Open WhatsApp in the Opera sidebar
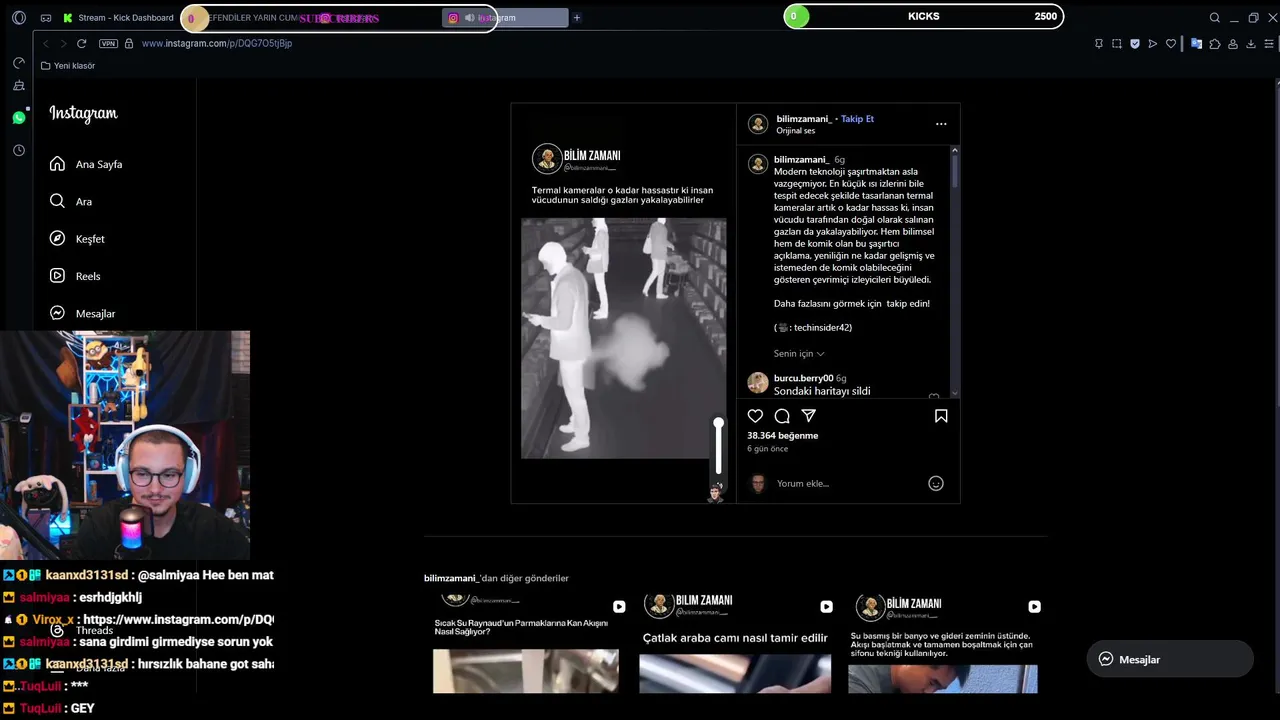This screenshot has width=1280, height=720. click(x=18, y=118)
